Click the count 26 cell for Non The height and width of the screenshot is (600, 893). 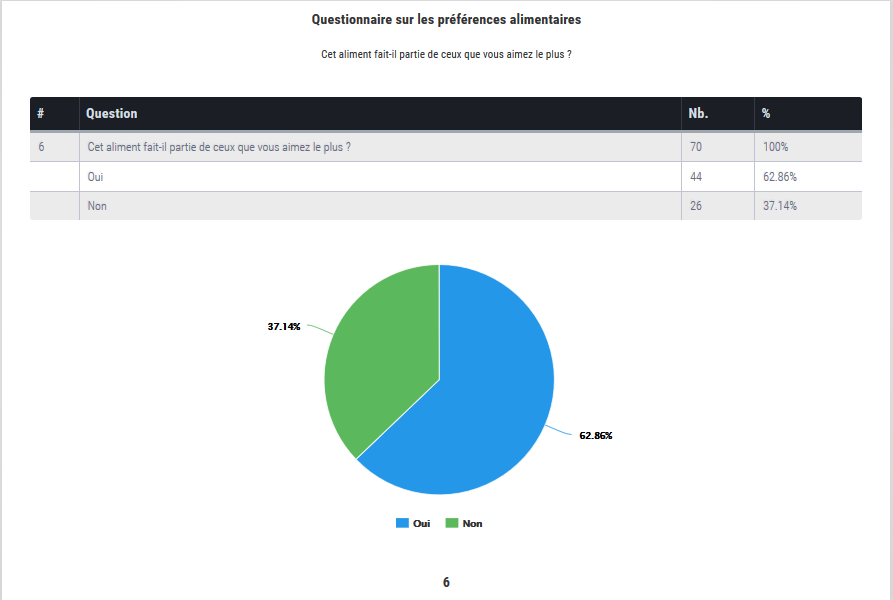coord(696,206)
